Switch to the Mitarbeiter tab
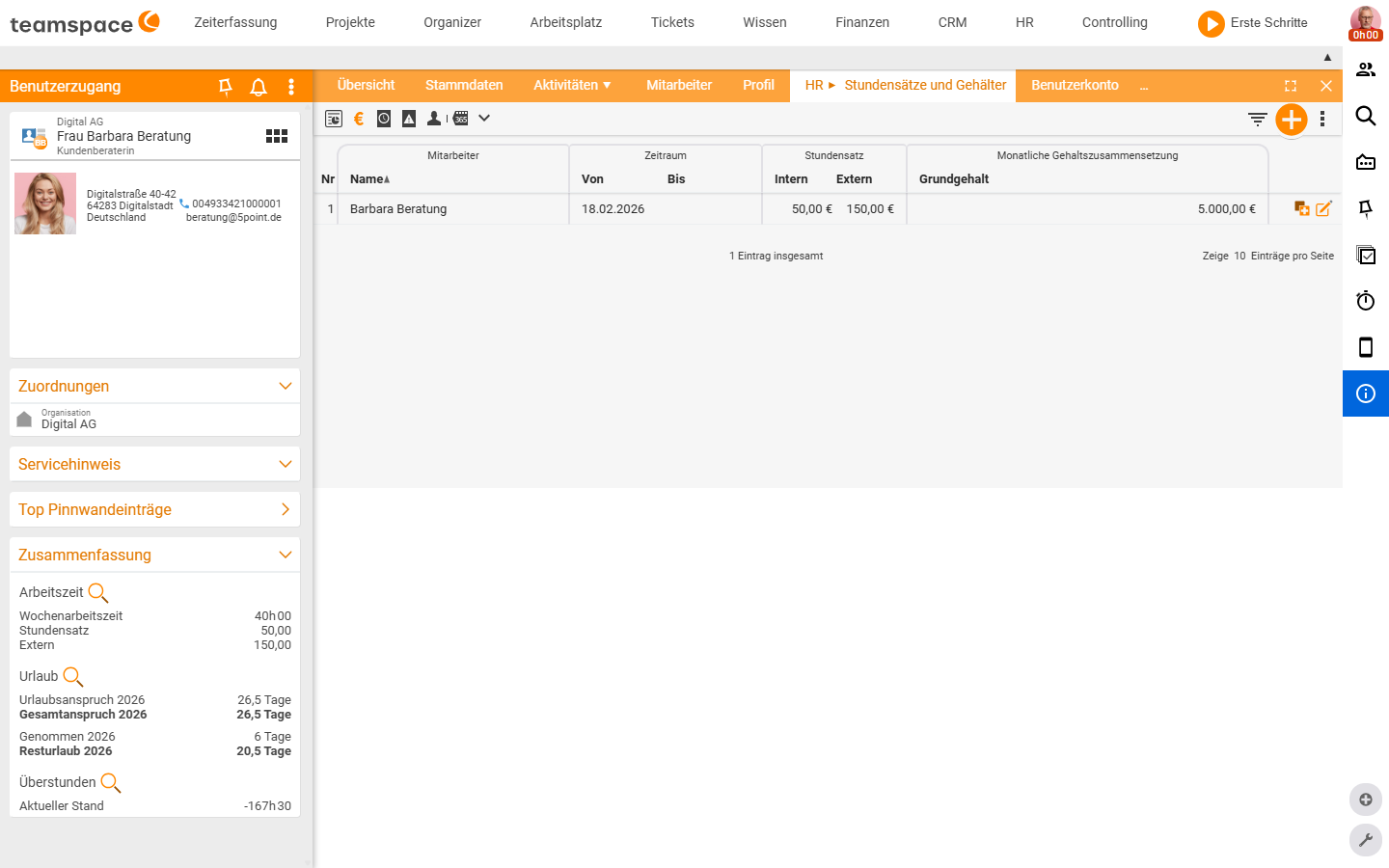 click(679, 85)
